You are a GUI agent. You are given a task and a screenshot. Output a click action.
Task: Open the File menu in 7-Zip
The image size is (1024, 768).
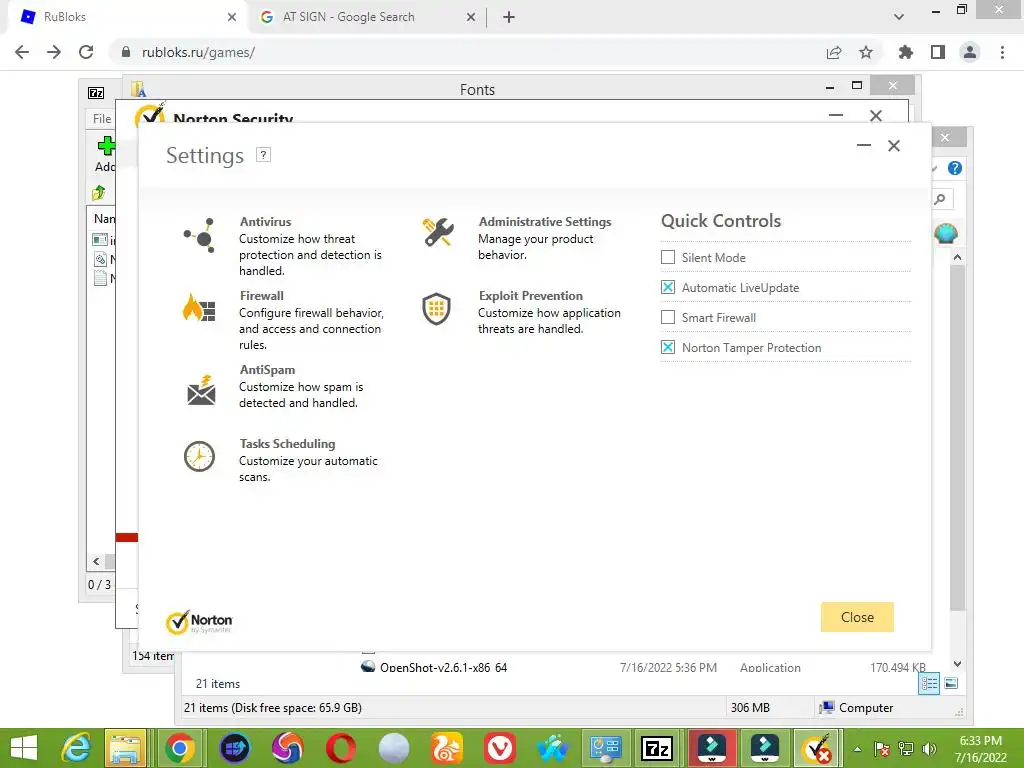pyautogui.click(x=102, y=119)
